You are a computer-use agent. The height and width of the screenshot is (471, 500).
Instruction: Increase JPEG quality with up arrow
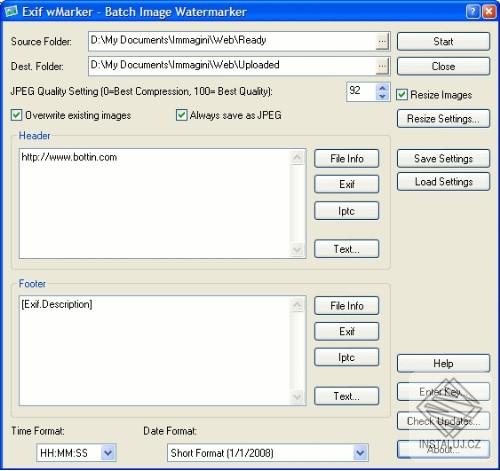[382, 88]
